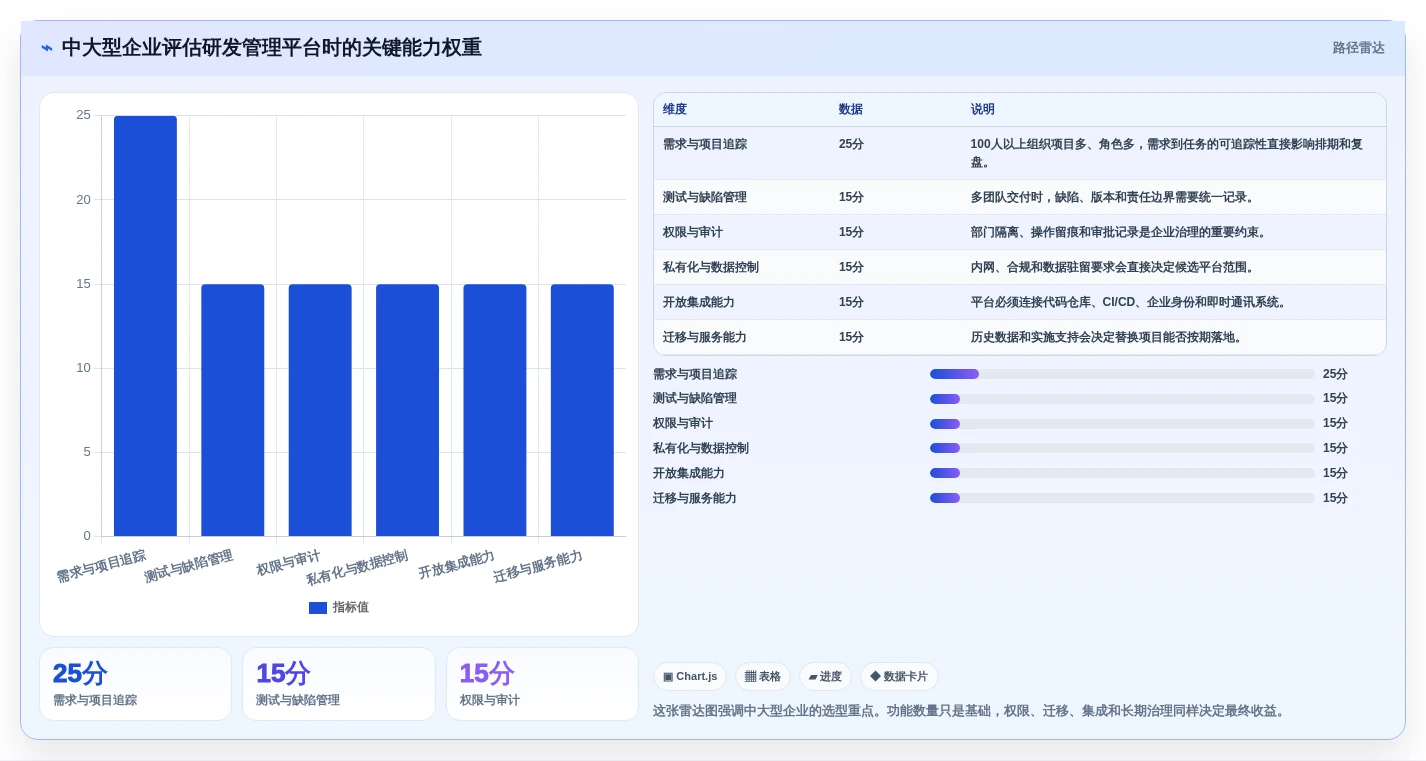
Task: Click the 25分 cell in the table
Action: click(x=851, y=145)
